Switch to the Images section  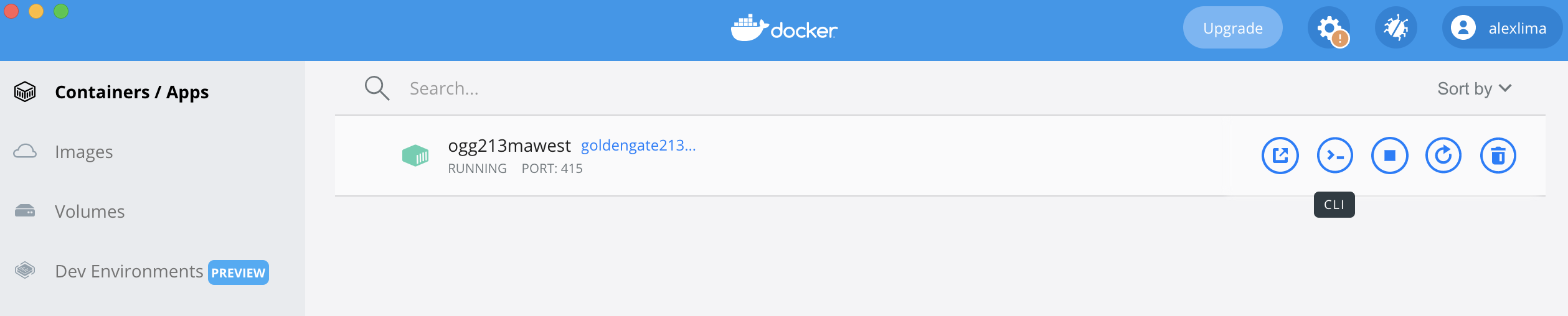tap(83, 152)
